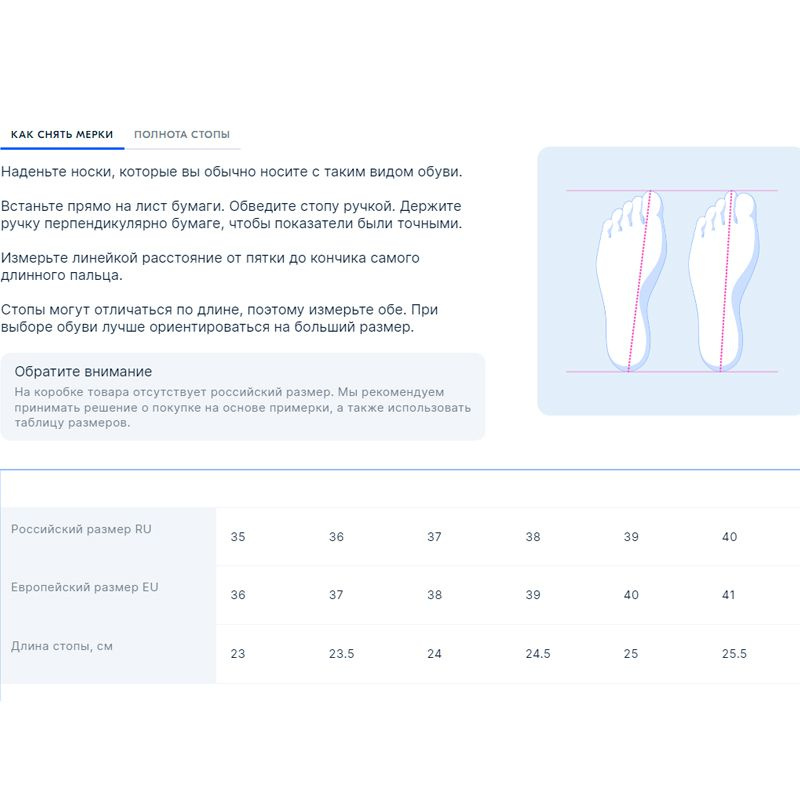Viewport: 800px width, 800px height.
Task: Click the foot measurement illustration
Action: pyautogui.click(x=669, y=281)
